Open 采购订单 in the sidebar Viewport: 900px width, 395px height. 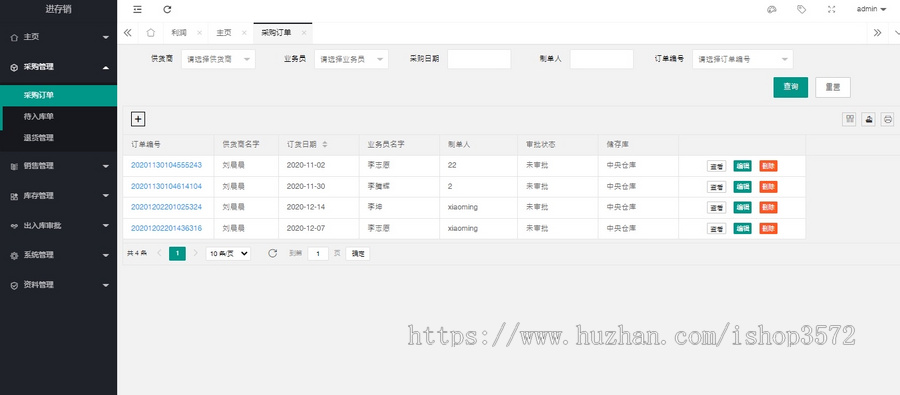click(59, 95)
